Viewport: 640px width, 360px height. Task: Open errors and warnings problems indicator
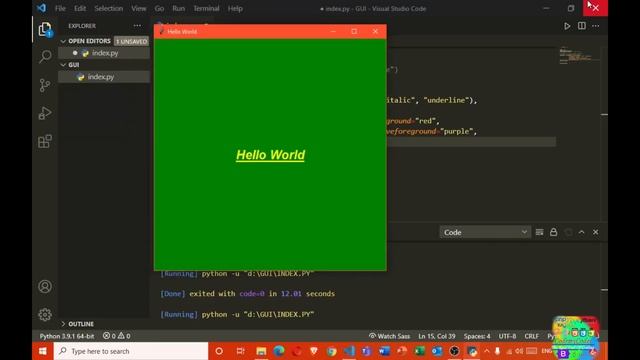116,336
